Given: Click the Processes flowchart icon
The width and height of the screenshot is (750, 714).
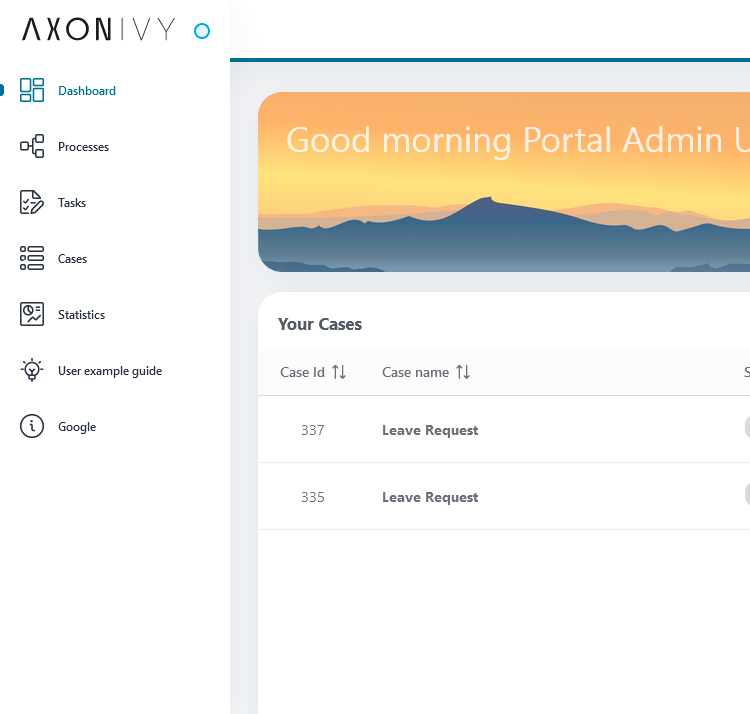Looking at the screenshot, I should 32,146.
